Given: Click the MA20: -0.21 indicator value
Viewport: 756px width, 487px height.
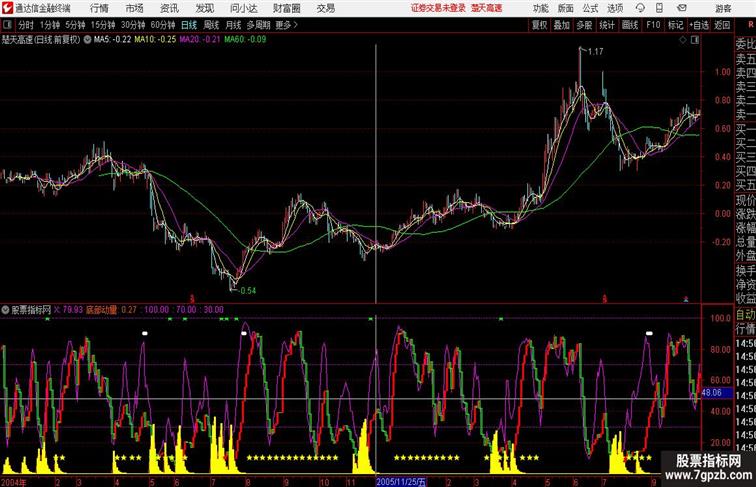Looking at the screenshot, I should point(200,40).
